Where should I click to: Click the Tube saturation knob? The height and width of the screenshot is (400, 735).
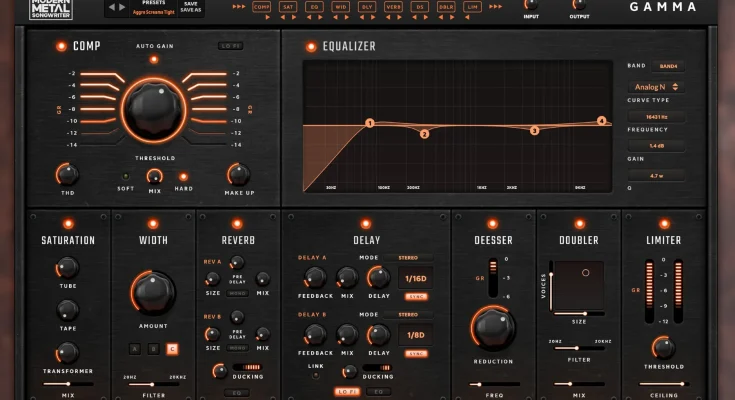(x=67, y=268)
